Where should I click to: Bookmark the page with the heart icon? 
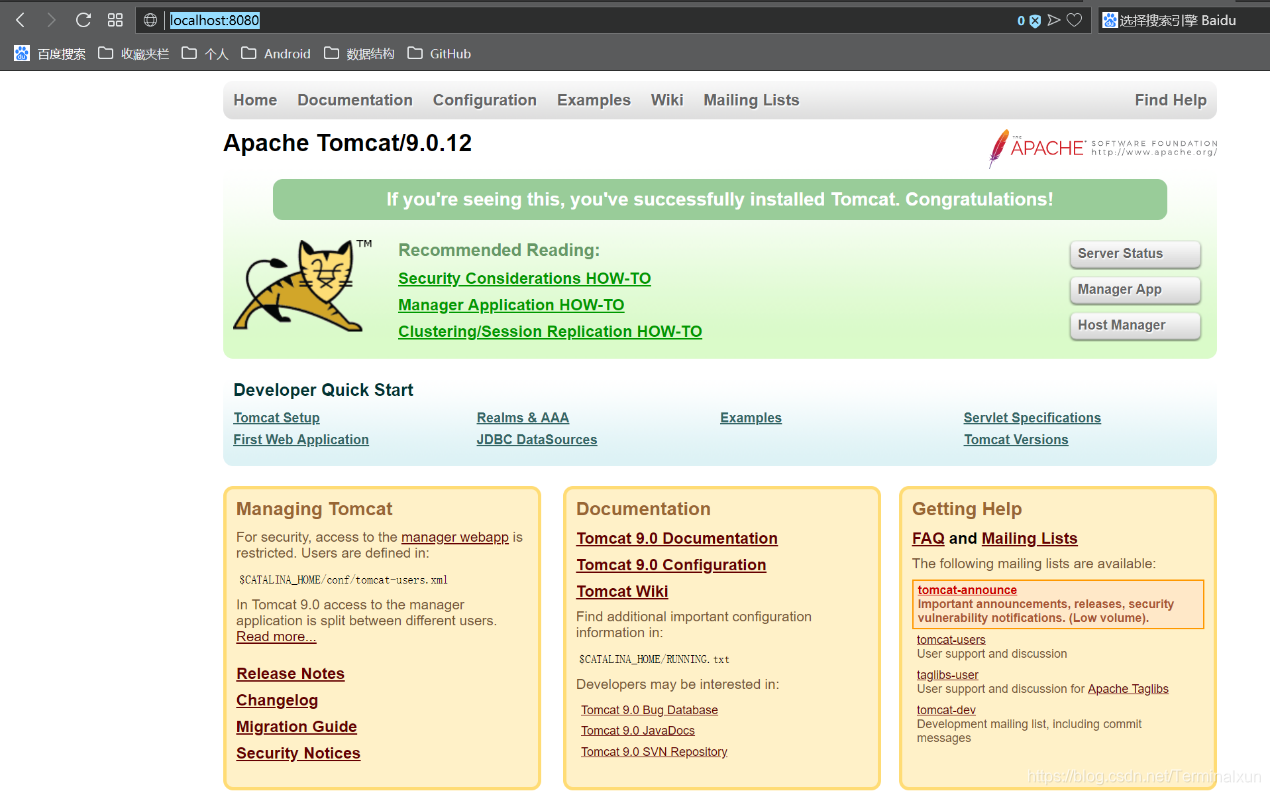pos(1074,20)
